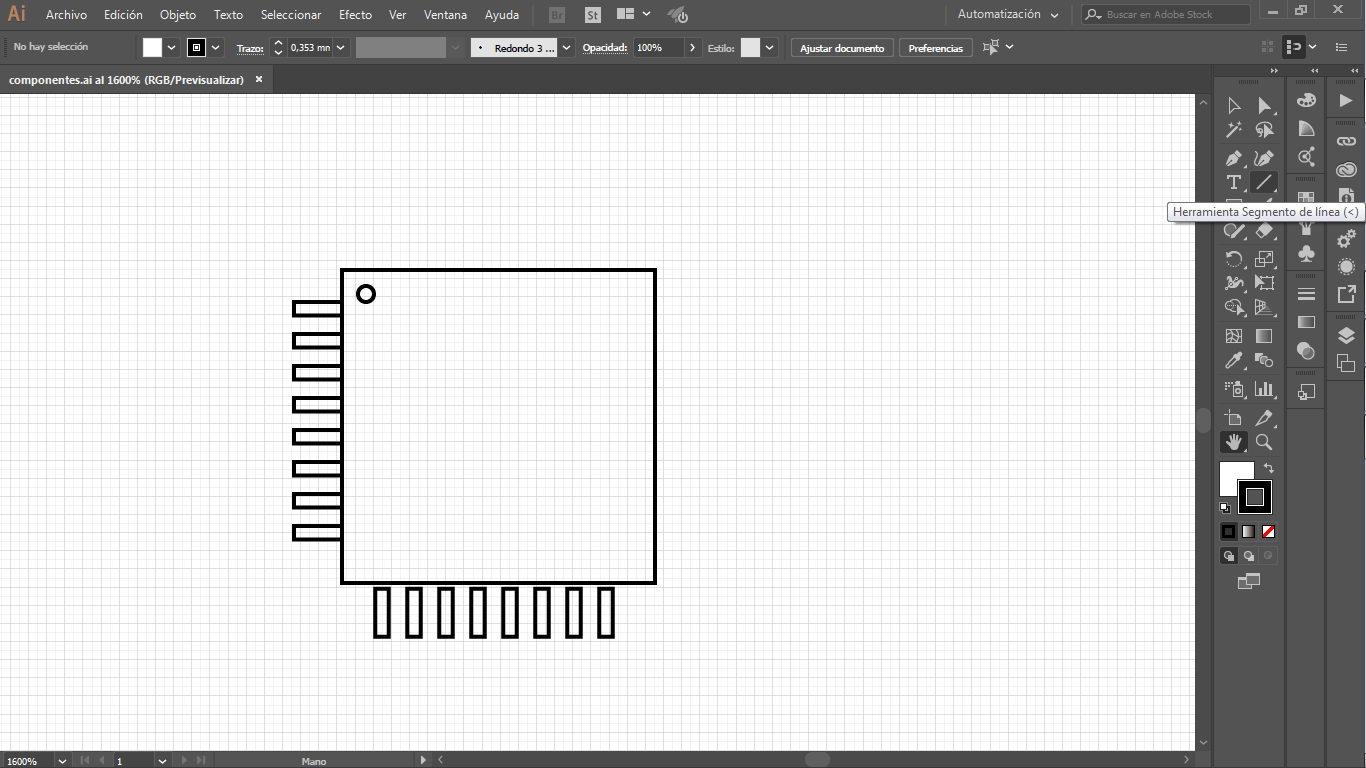Select the Selection tool (black arrow)

1234,105
